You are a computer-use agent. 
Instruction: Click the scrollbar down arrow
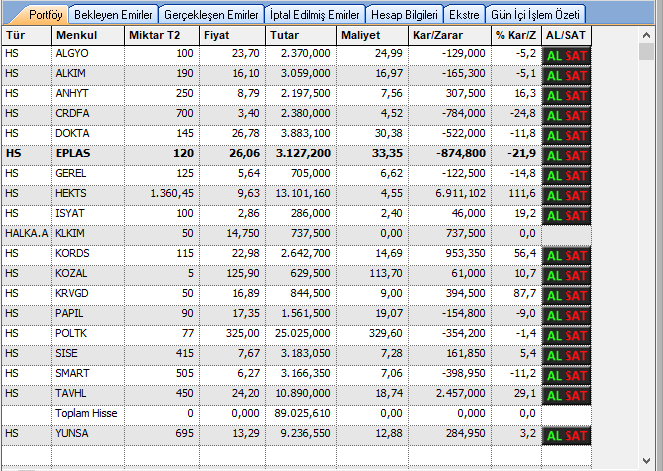[646, 461]
